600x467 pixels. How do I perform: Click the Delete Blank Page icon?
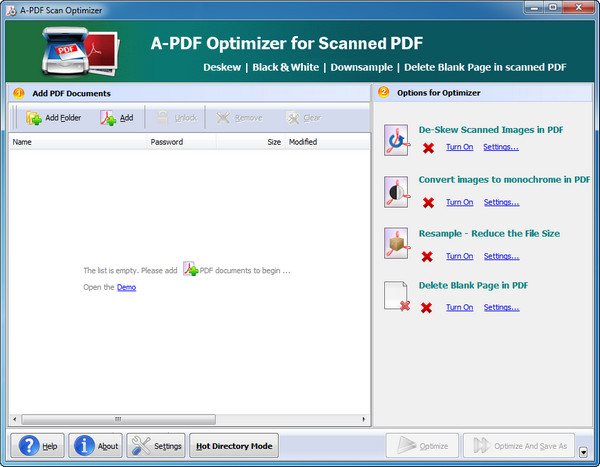(396, 296)
